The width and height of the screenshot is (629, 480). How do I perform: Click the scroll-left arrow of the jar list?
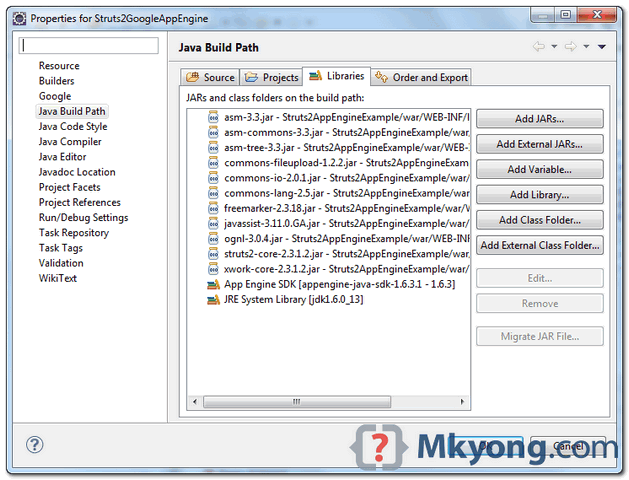pyautogui.click(x=195, y=401)
